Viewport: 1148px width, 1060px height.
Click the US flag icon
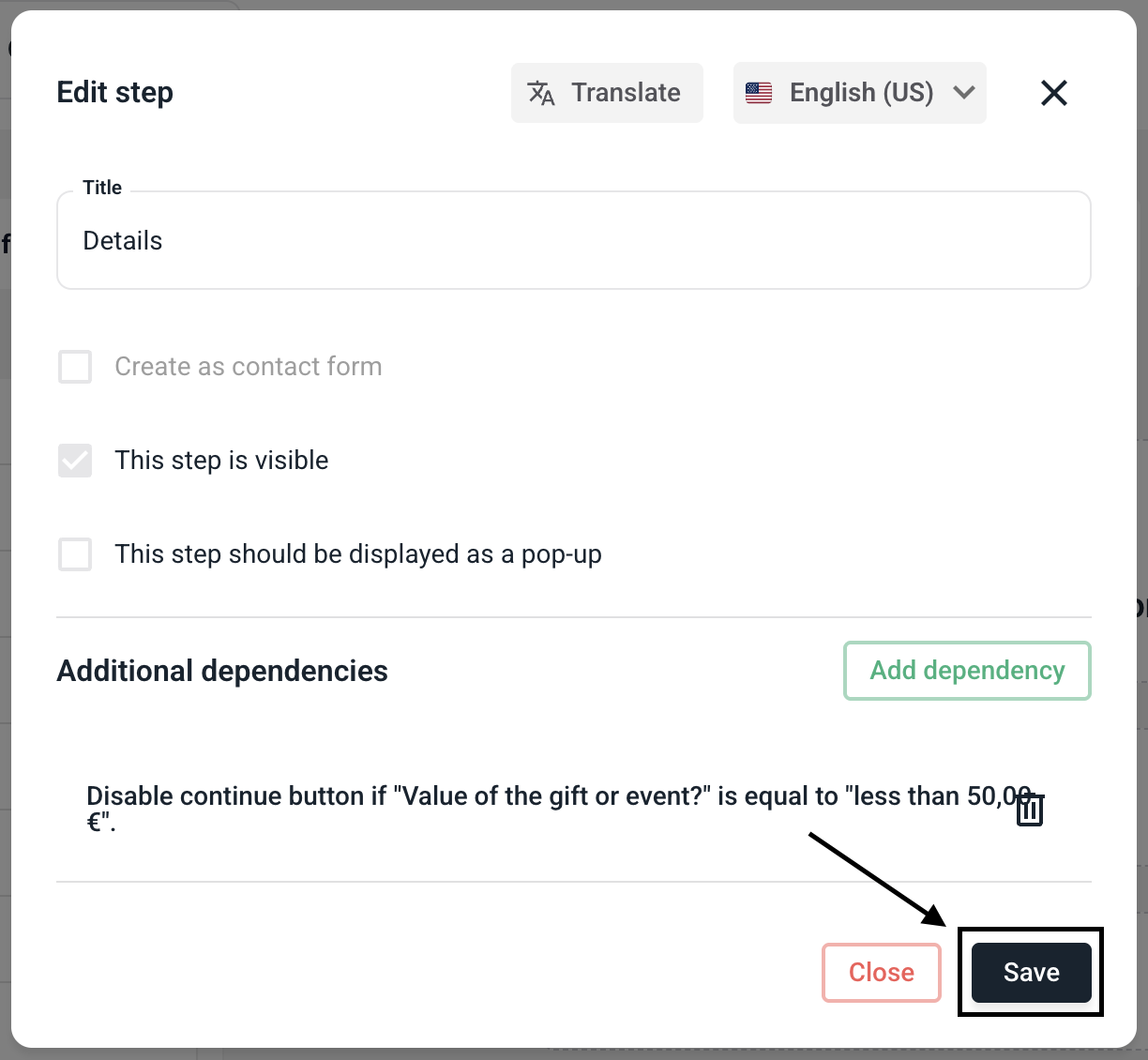click(x=759, y=93)
